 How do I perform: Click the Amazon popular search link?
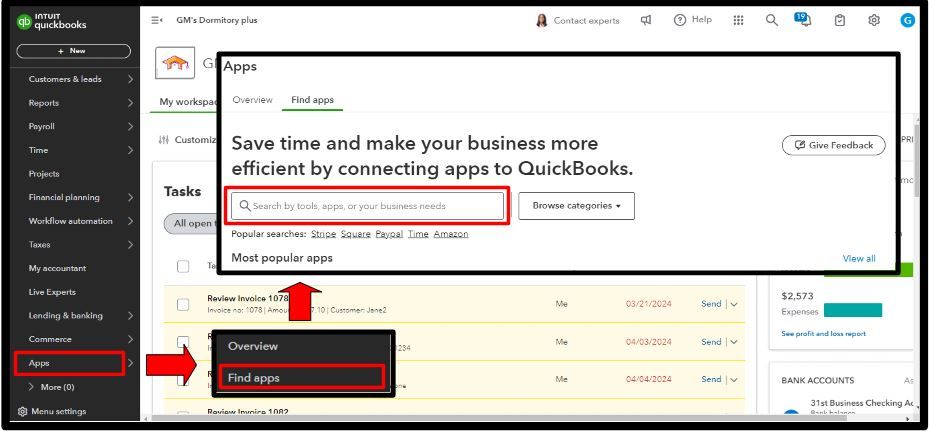pos(451,234)
